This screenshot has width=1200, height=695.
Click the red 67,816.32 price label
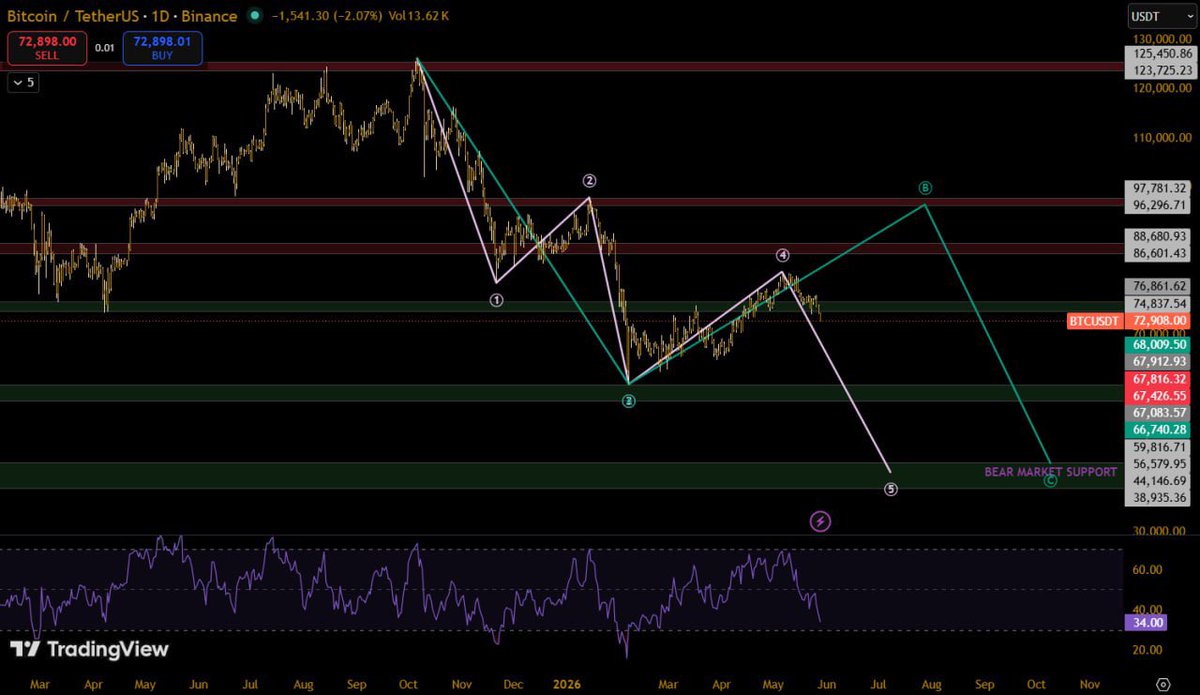click(x=1158, y=379)
